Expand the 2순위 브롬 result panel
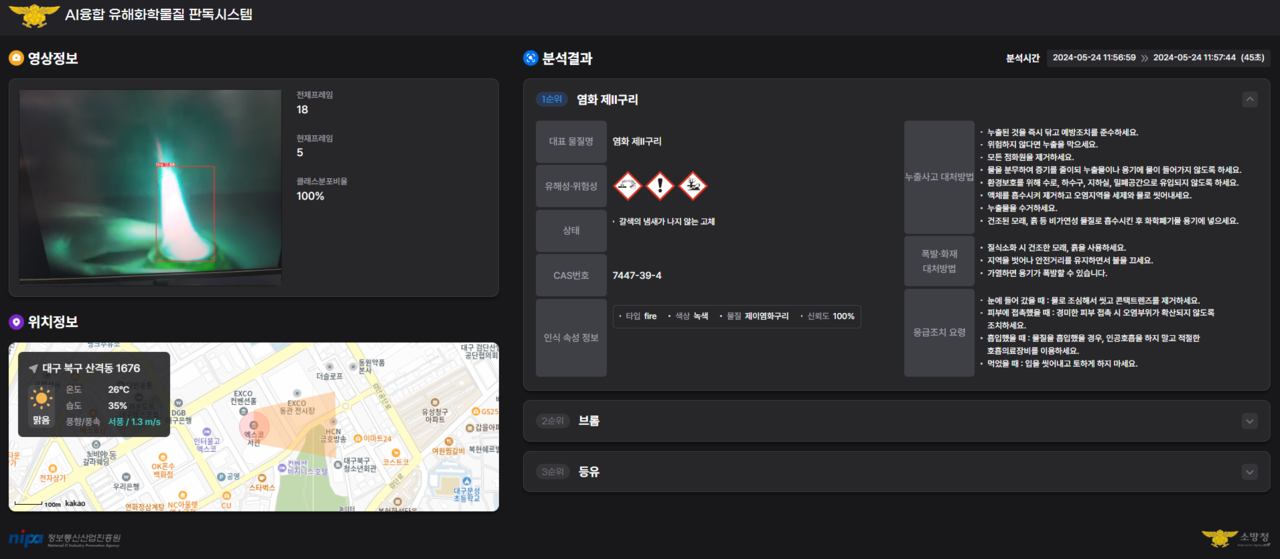Screen dimensions: 1280x559 (1249, 421)
